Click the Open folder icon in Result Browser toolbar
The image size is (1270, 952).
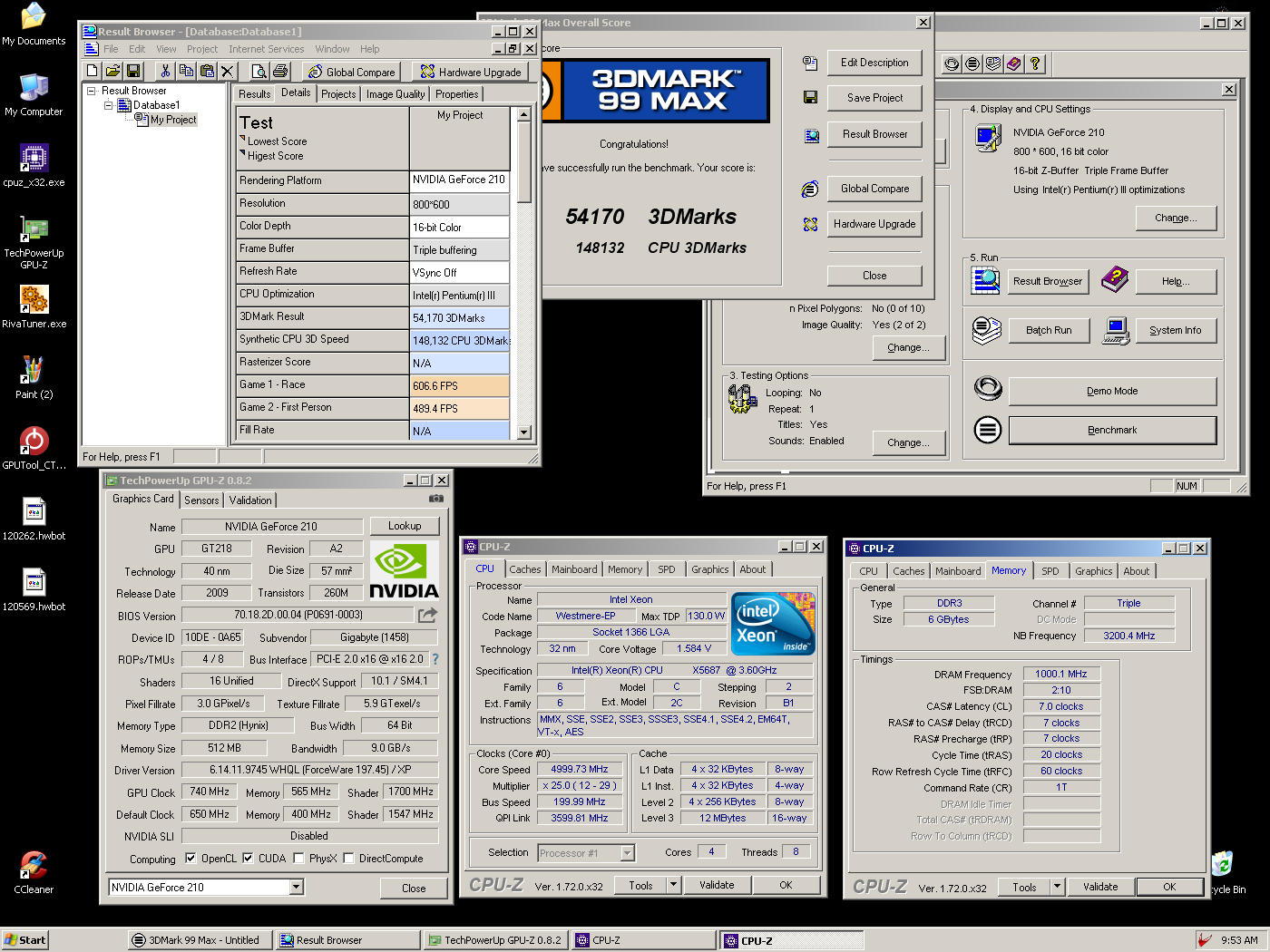click(x=112, y=71)
